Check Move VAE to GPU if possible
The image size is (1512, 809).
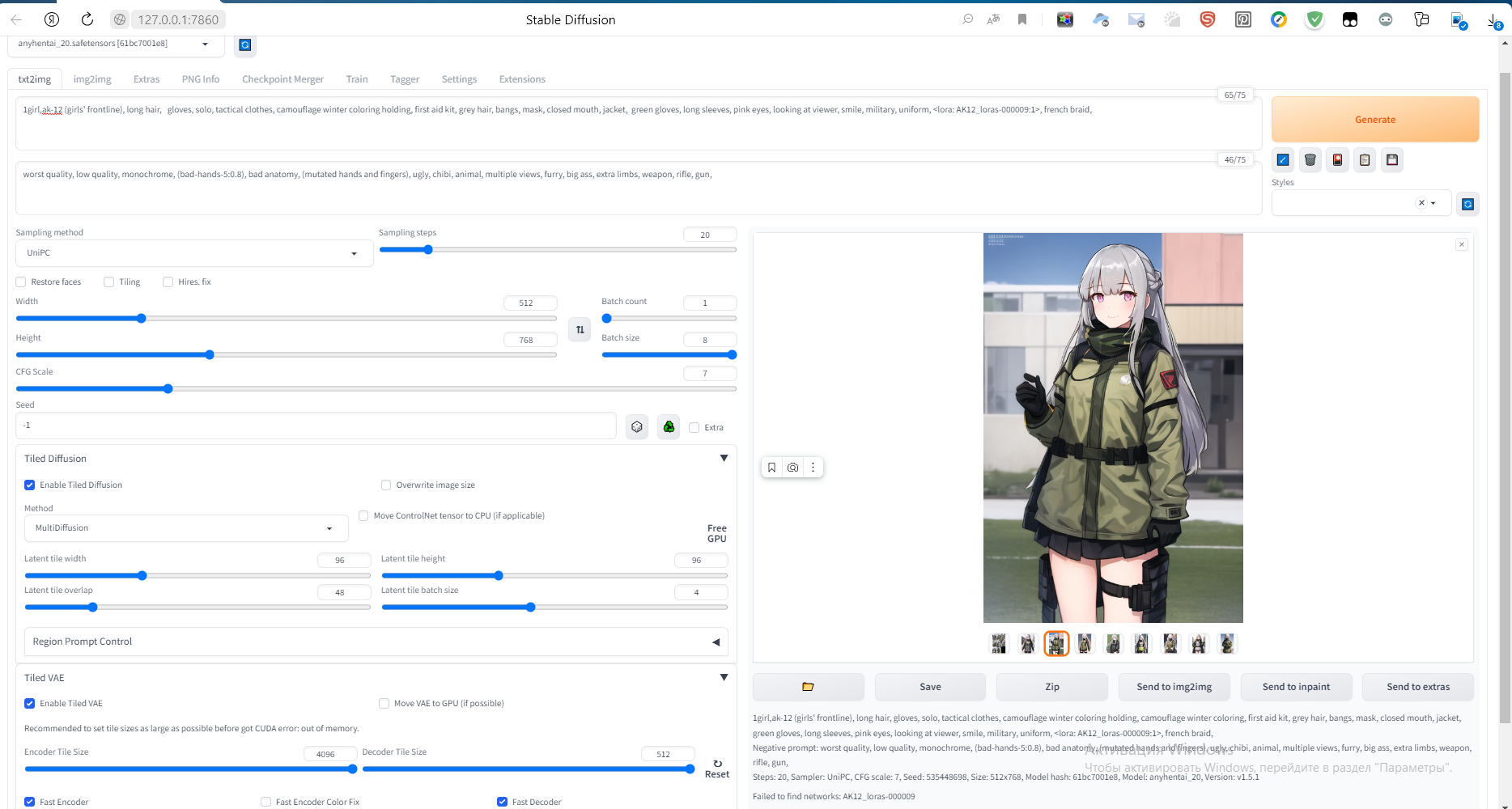click(384, 703)
